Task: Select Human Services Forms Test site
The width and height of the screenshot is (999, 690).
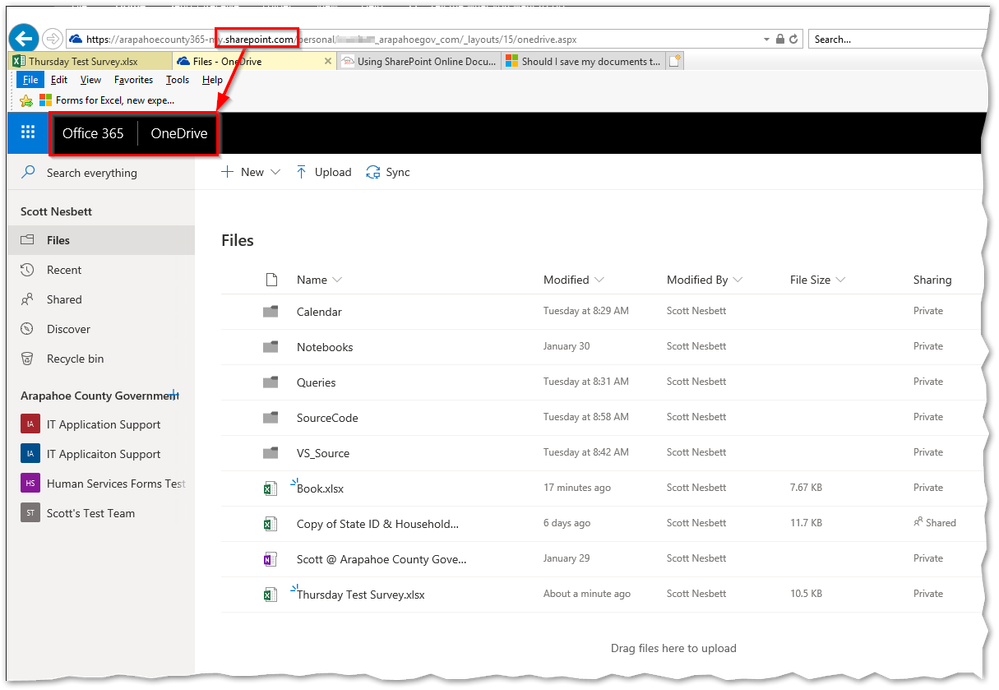Action: [x=116, y=484]
